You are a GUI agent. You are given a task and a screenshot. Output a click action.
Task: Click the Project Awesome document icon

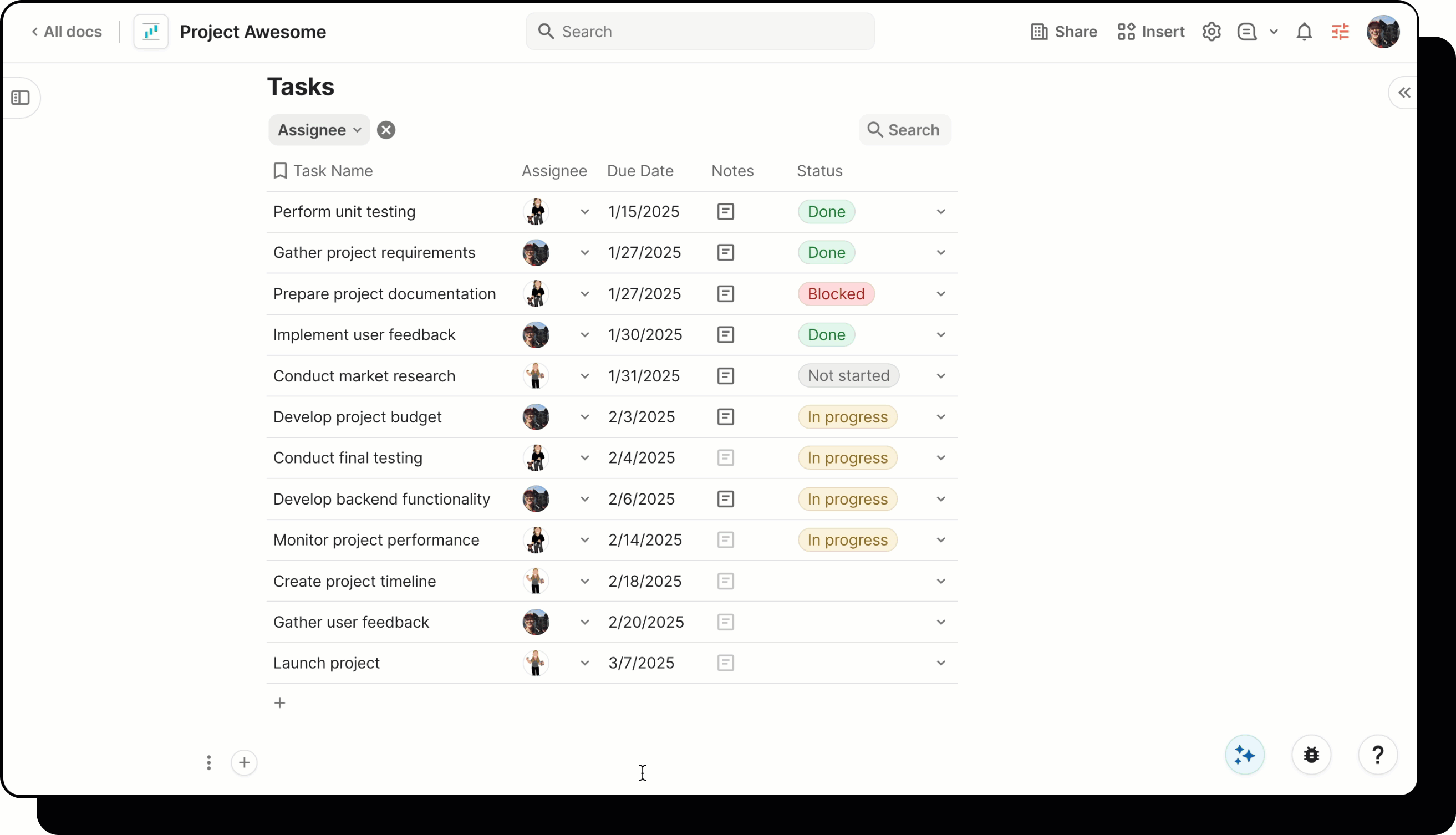150,32
